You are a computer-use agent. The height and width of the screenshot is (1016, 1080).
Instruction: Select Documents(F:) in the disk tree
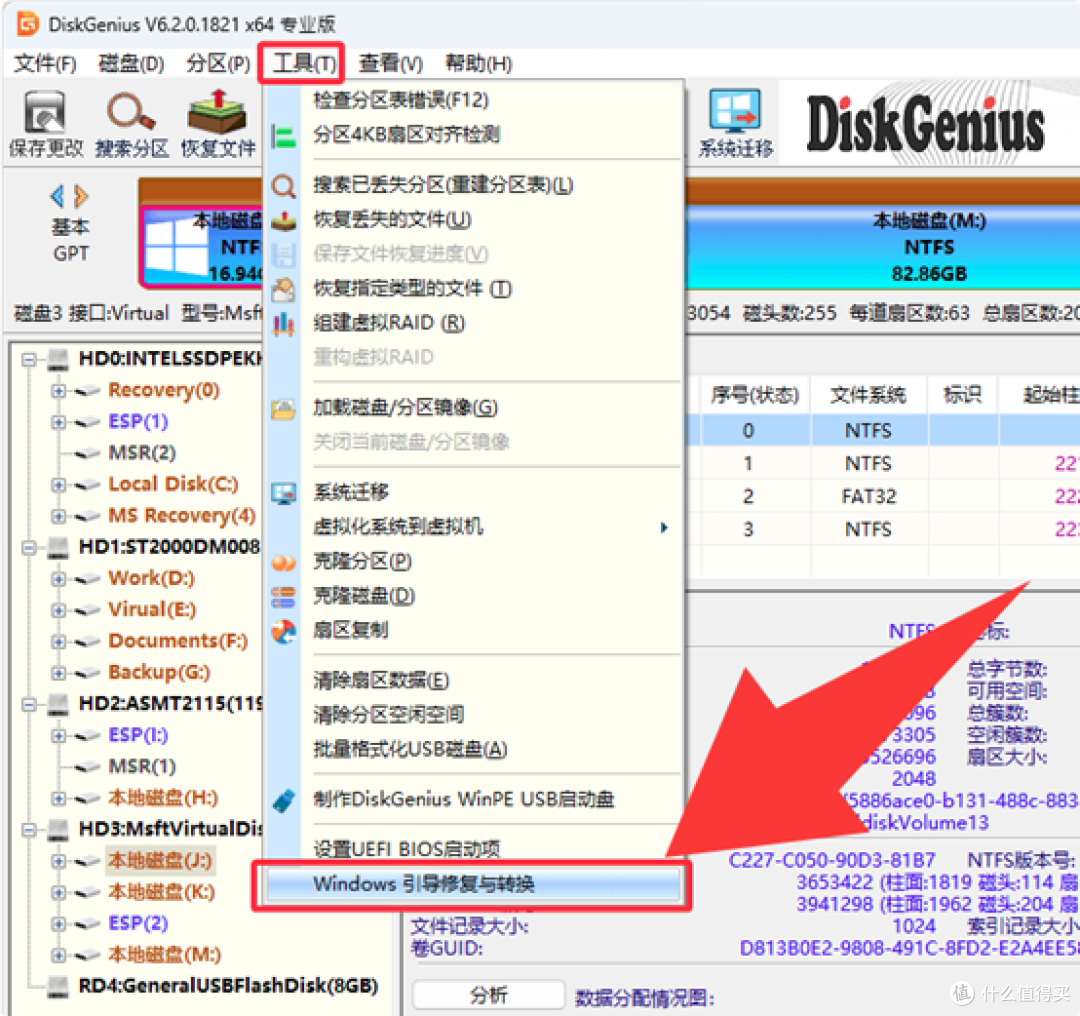point(178,641)
